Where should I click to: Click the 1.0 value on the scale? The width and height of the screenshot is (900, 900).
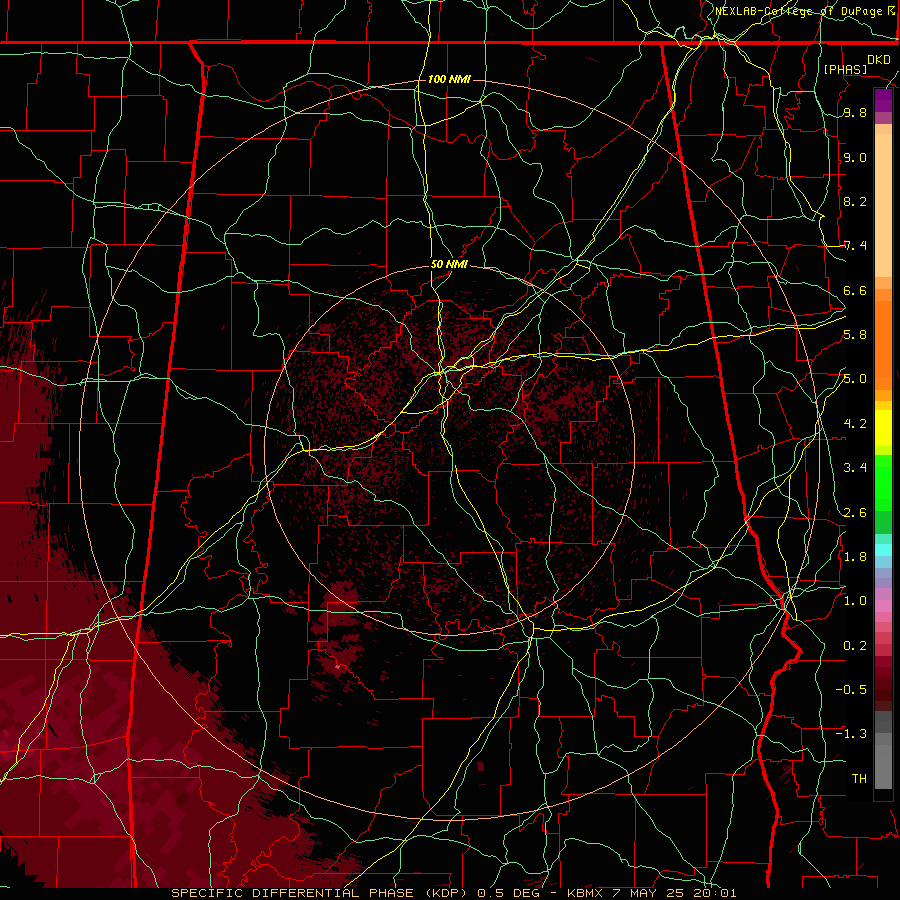[x=855, y=601]
